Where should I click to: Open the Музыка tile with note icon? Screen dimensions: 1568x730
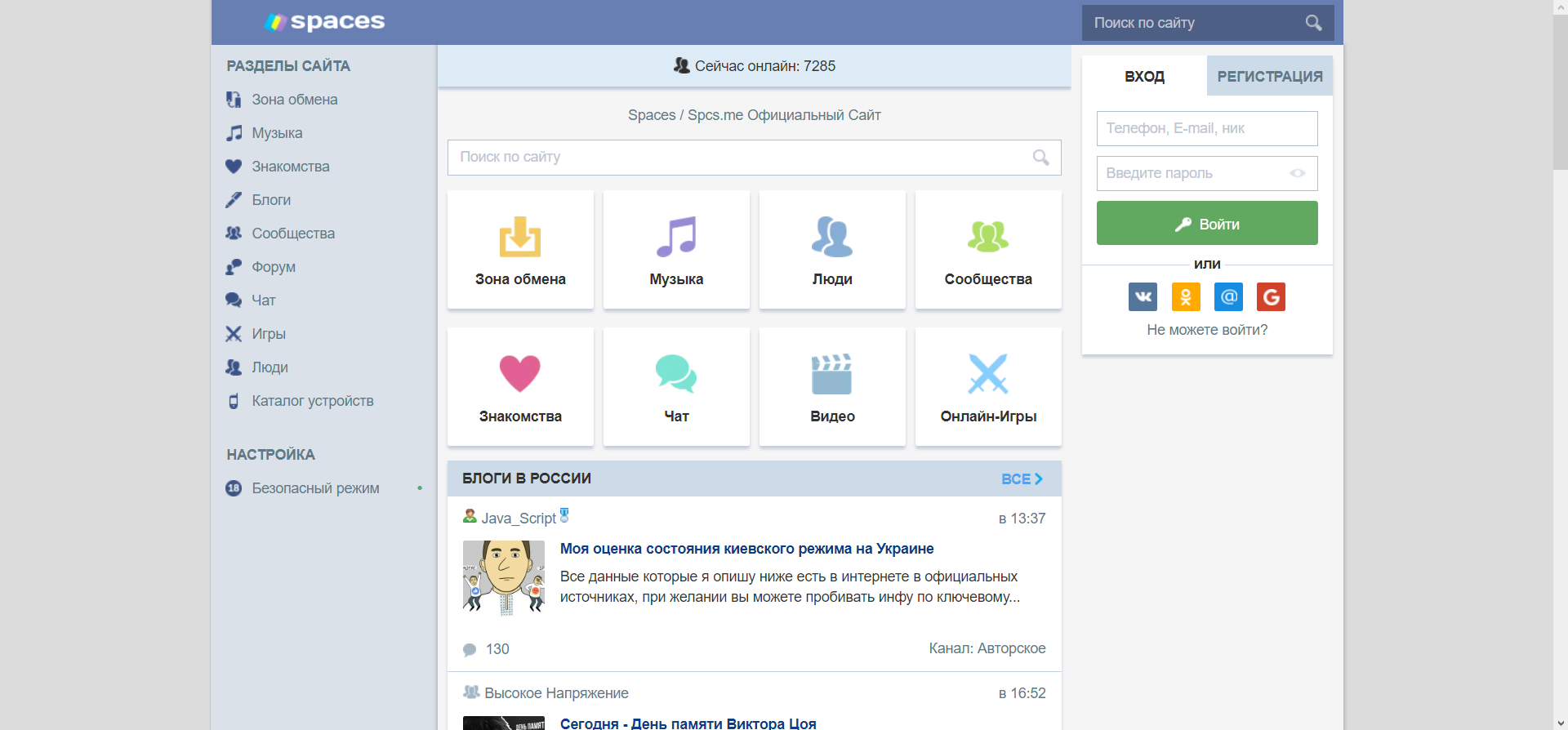point(676,250)
